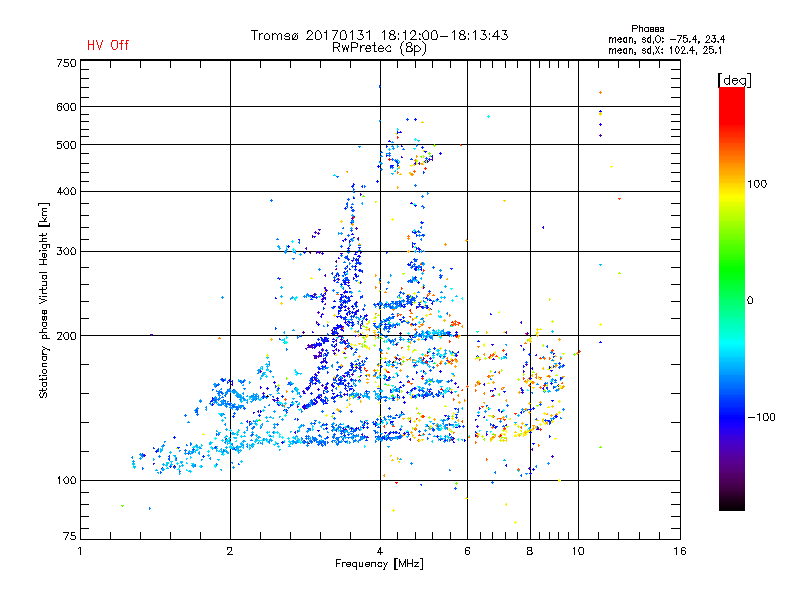
Task: Click colorbar tick label '0'
Action: pyautogui.click(x=750, y=300)
